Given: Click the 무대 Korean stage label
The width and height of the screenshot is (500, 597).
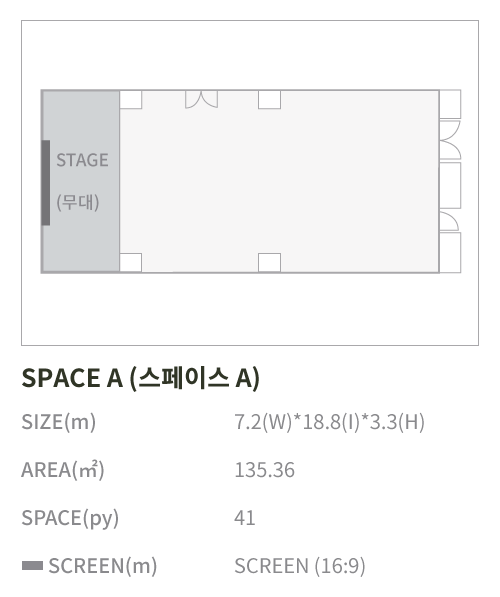Looking at the screenshot, I should coord(78,202).
